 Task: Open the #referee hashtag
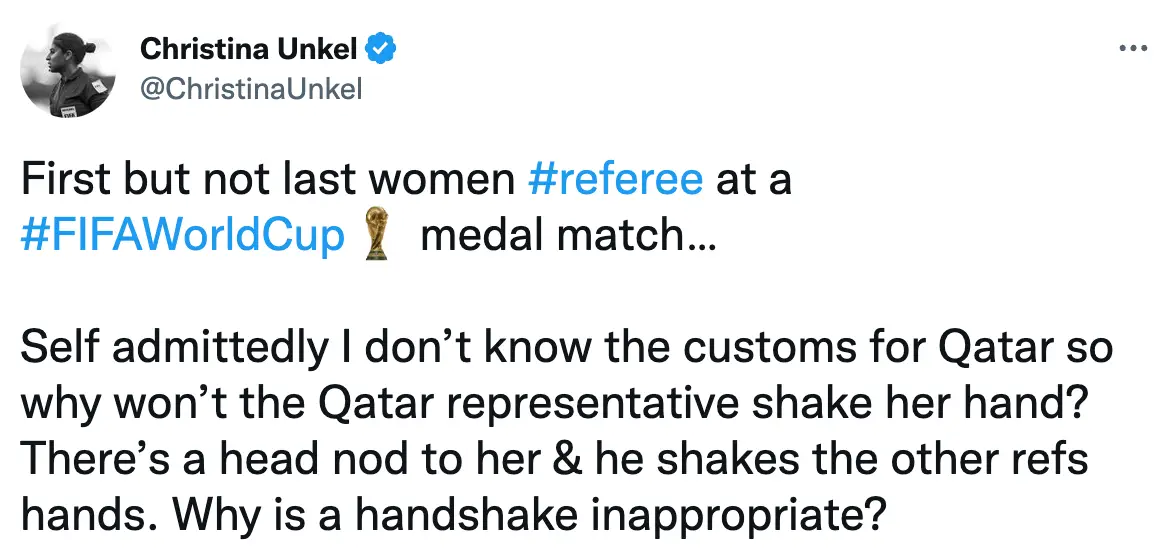pyautogui.click(x=615, y=180)
